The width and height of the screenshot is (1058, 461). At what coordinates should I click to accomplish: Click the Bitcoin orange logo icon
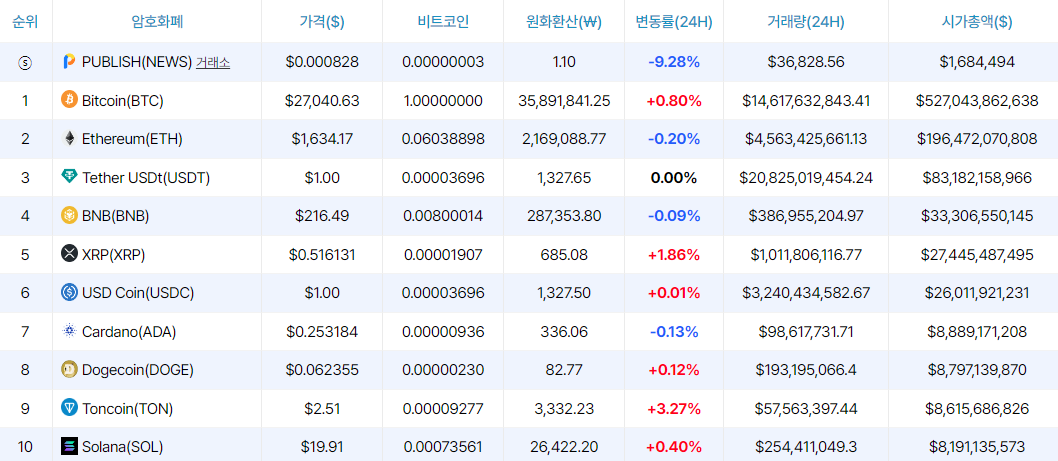click(x=69, y=101)
